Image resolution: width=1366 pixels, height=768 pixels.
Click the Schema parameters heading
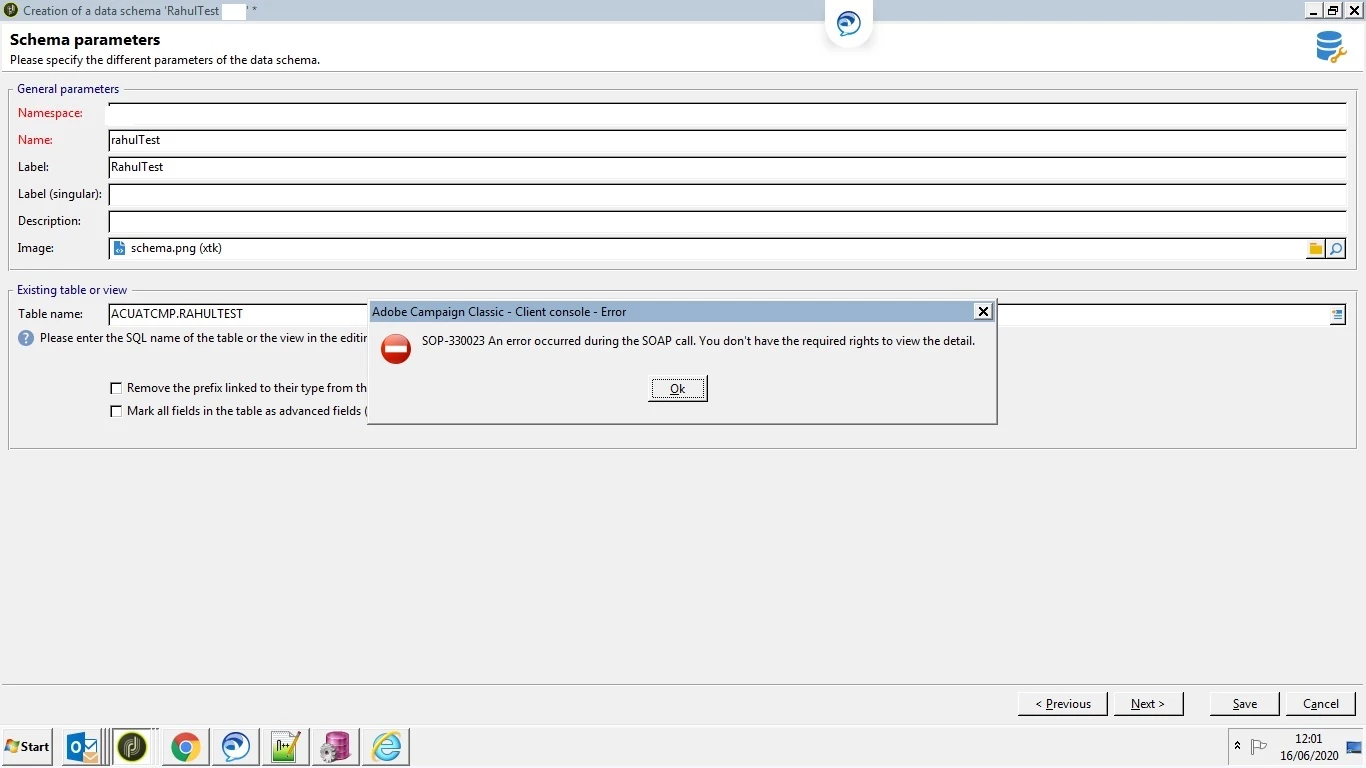pos(85,40)
